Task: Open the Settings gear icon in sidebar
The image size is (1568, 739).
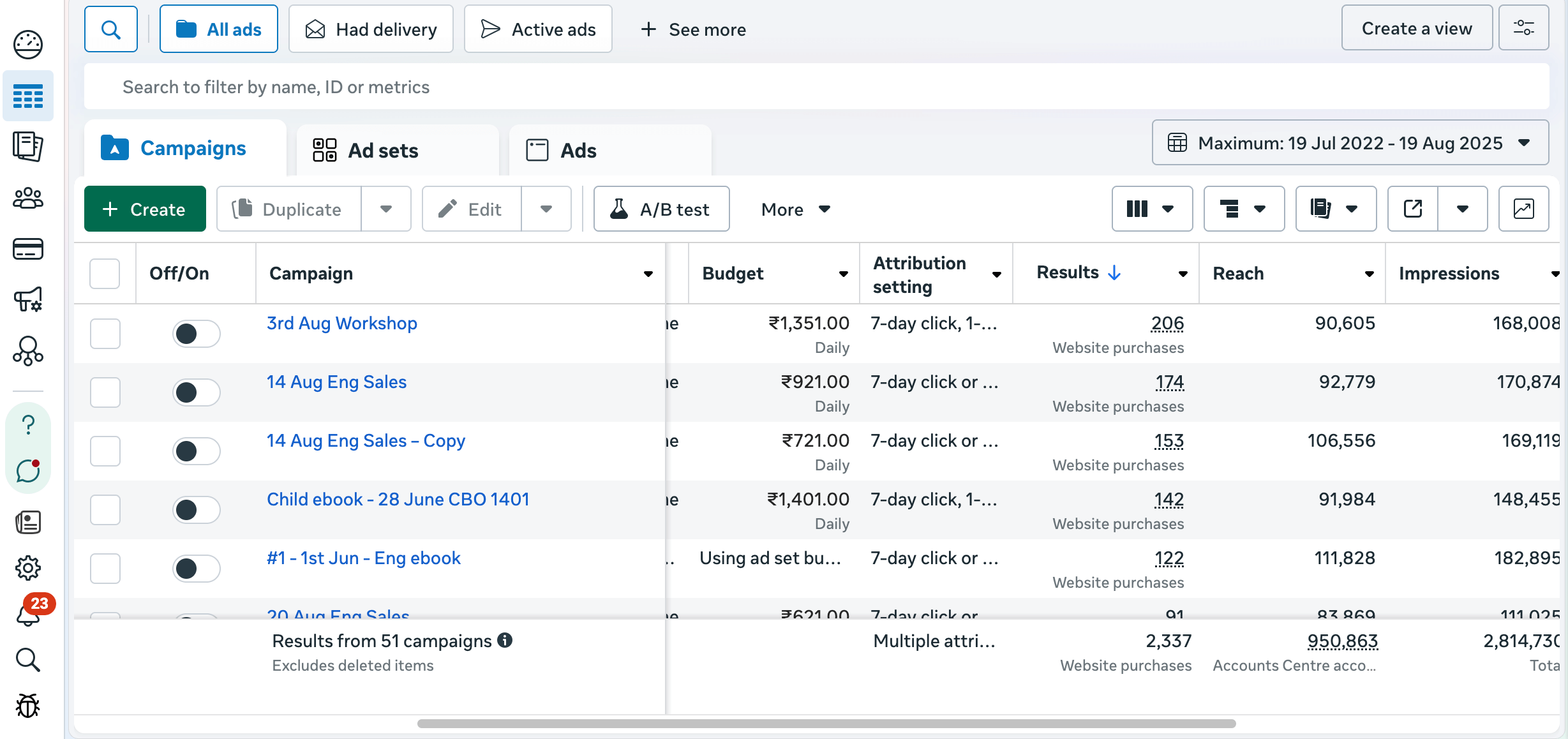Action: coord(28,567)
